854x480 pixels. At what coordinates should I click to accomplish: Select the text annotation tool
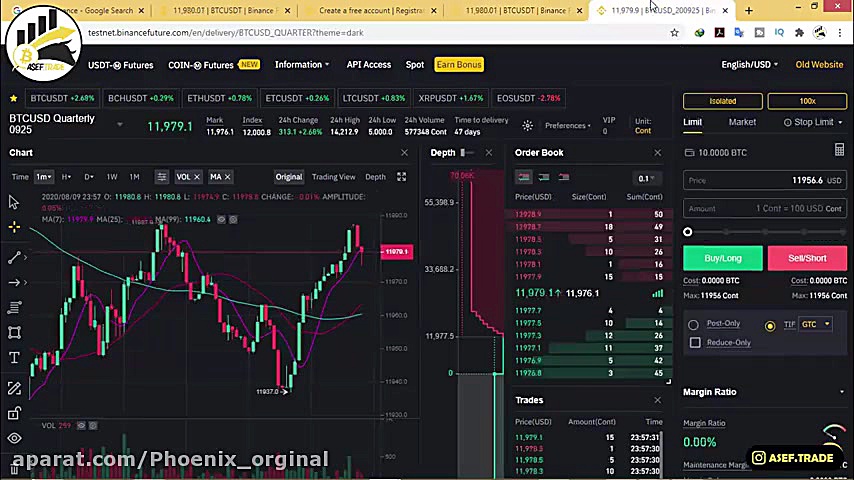14,357
